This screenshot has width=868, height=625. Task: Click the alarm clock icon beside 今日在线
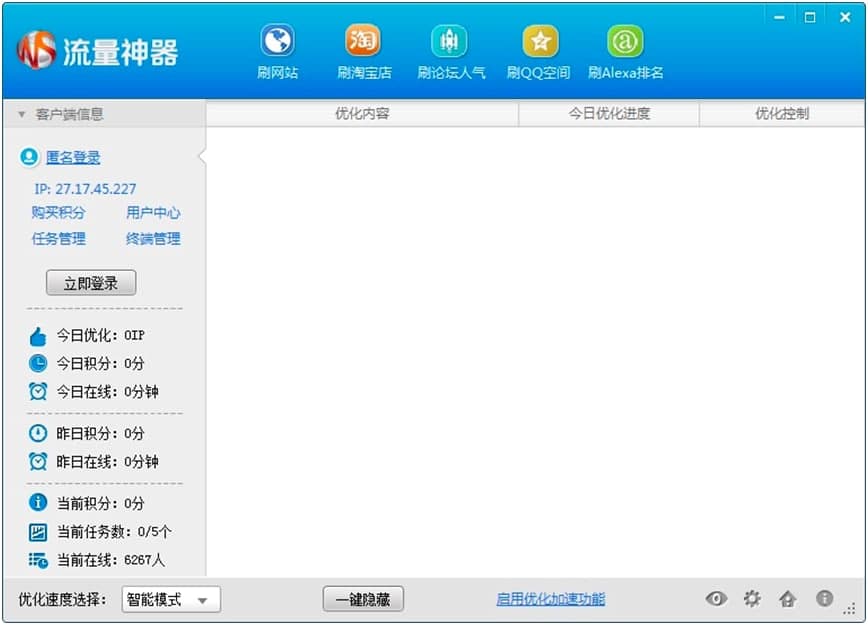click(x=38, y=391)
